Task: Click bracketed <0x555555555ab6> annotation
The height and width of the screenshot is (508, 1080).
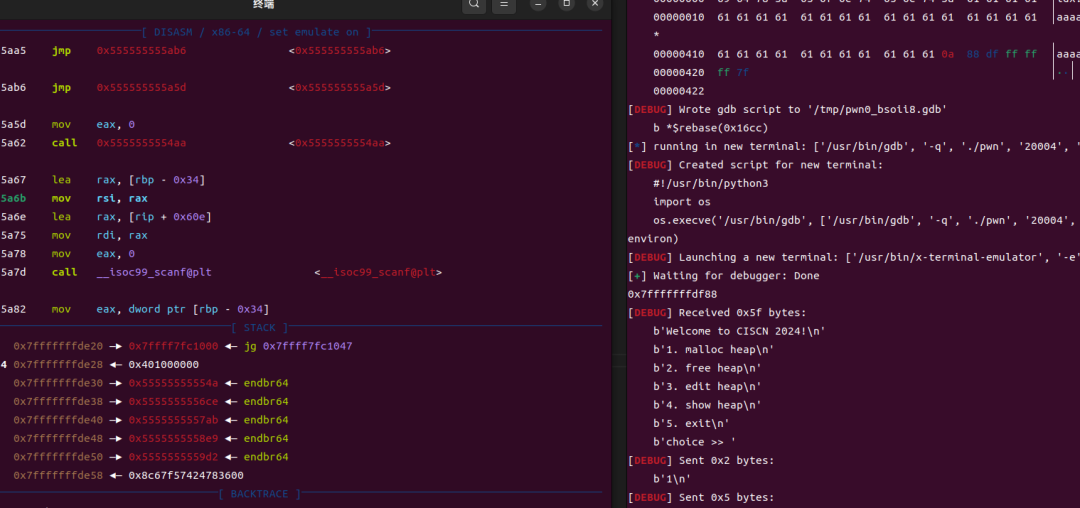Action: click(340, 51)
